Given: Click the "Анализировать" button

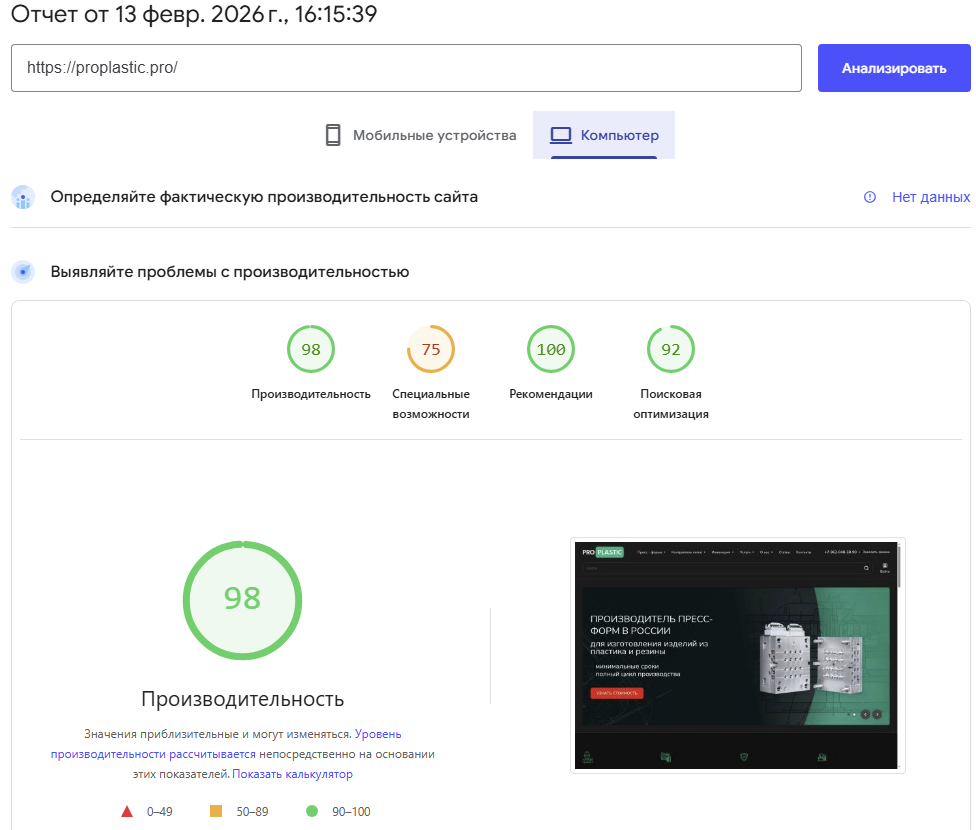Looking at the screenshot, I should click(893, 67).
